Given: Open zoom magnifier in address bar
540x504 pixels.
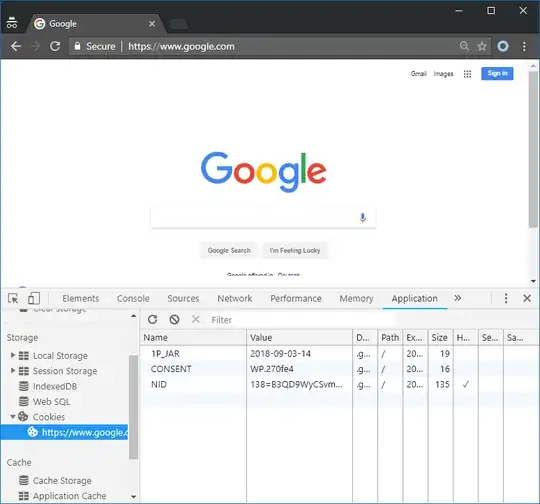Looking at the screenshot, I should click(x=464, y=46).
